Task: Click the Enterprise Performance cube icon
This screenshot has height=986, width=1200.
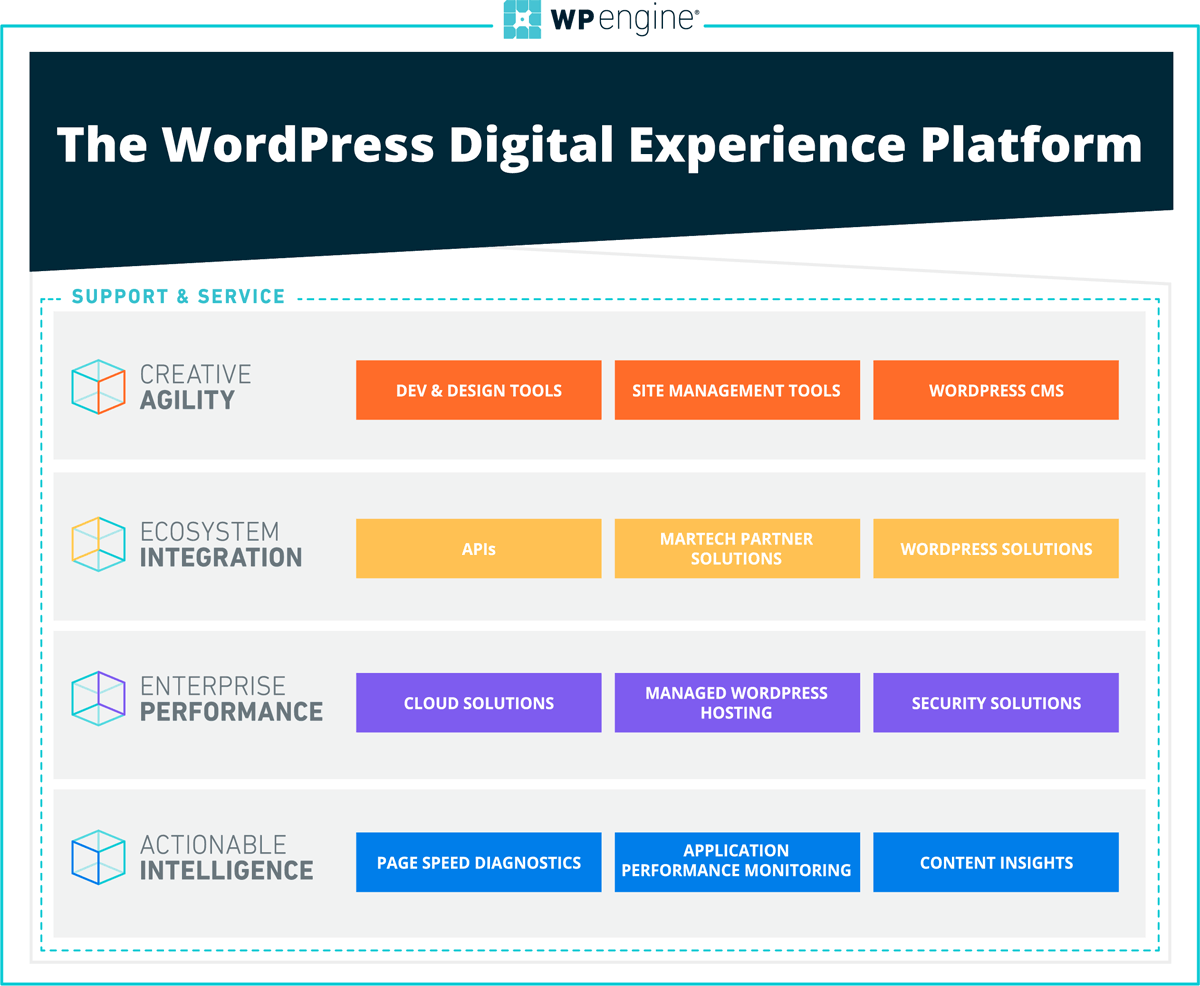Action: (x=98, y=698)
